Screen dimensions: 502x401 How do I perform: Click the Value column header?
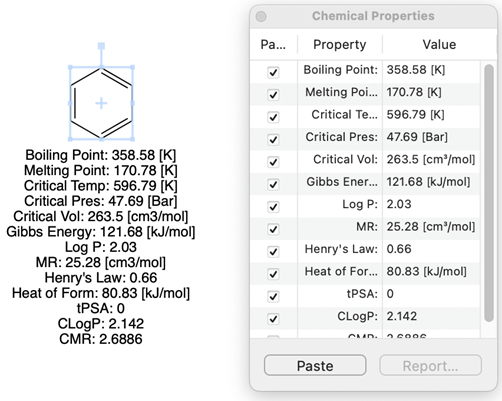click(x=439, y=44)
